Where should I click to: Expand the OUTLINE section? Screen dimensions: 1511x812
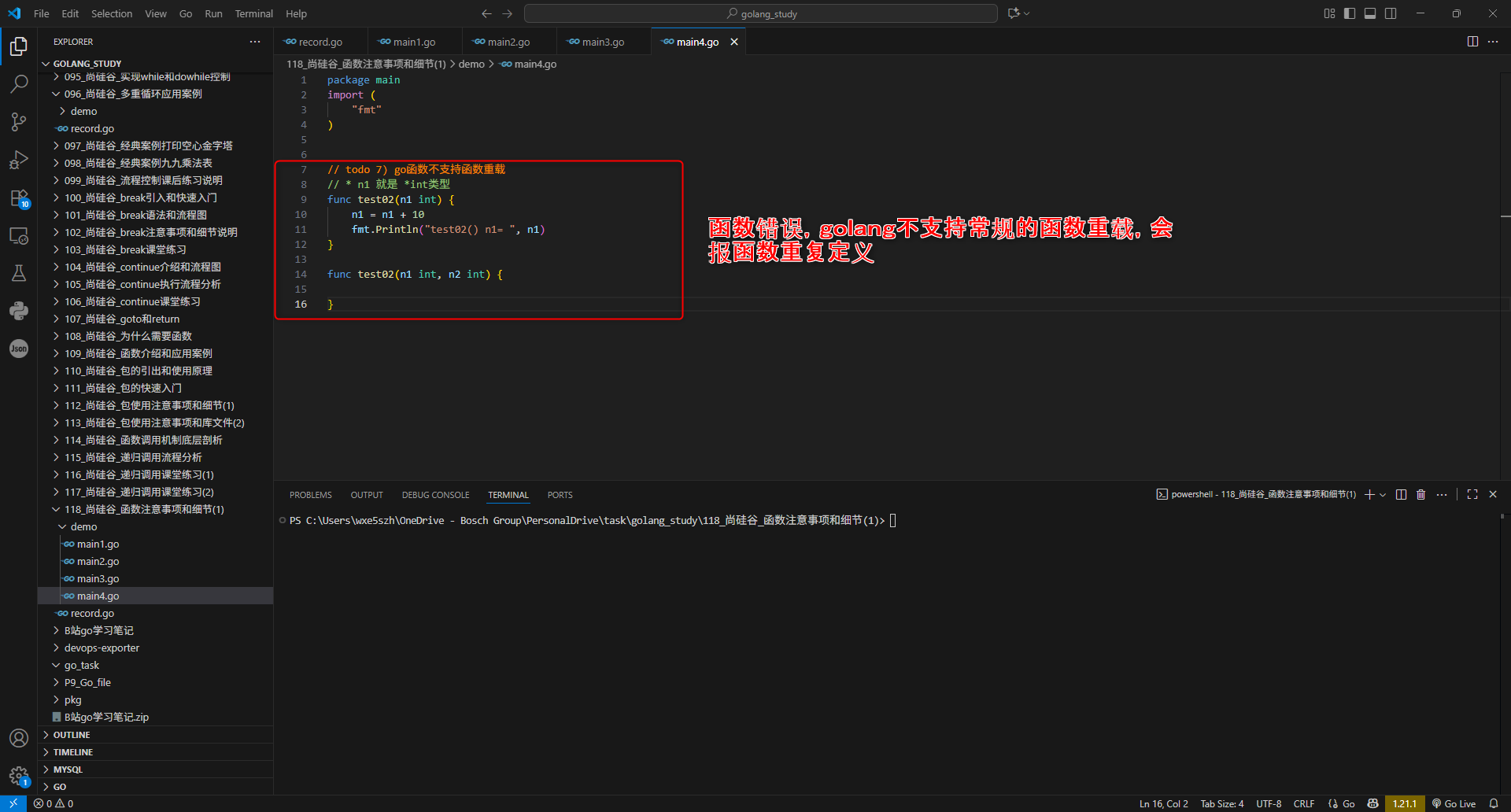(x=155, y=735)
